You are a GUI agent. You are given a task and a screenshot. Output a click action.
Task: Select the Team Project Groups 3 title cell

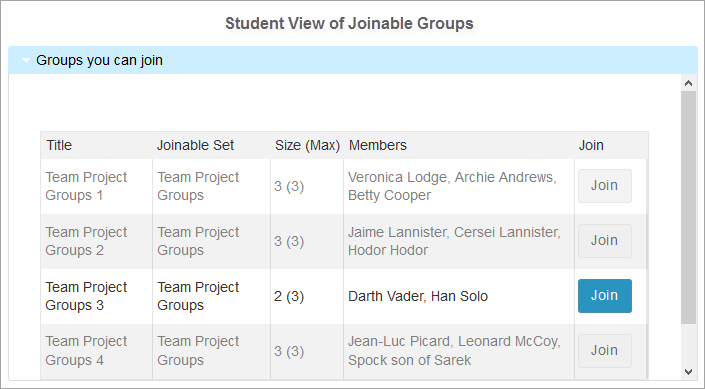97,296
